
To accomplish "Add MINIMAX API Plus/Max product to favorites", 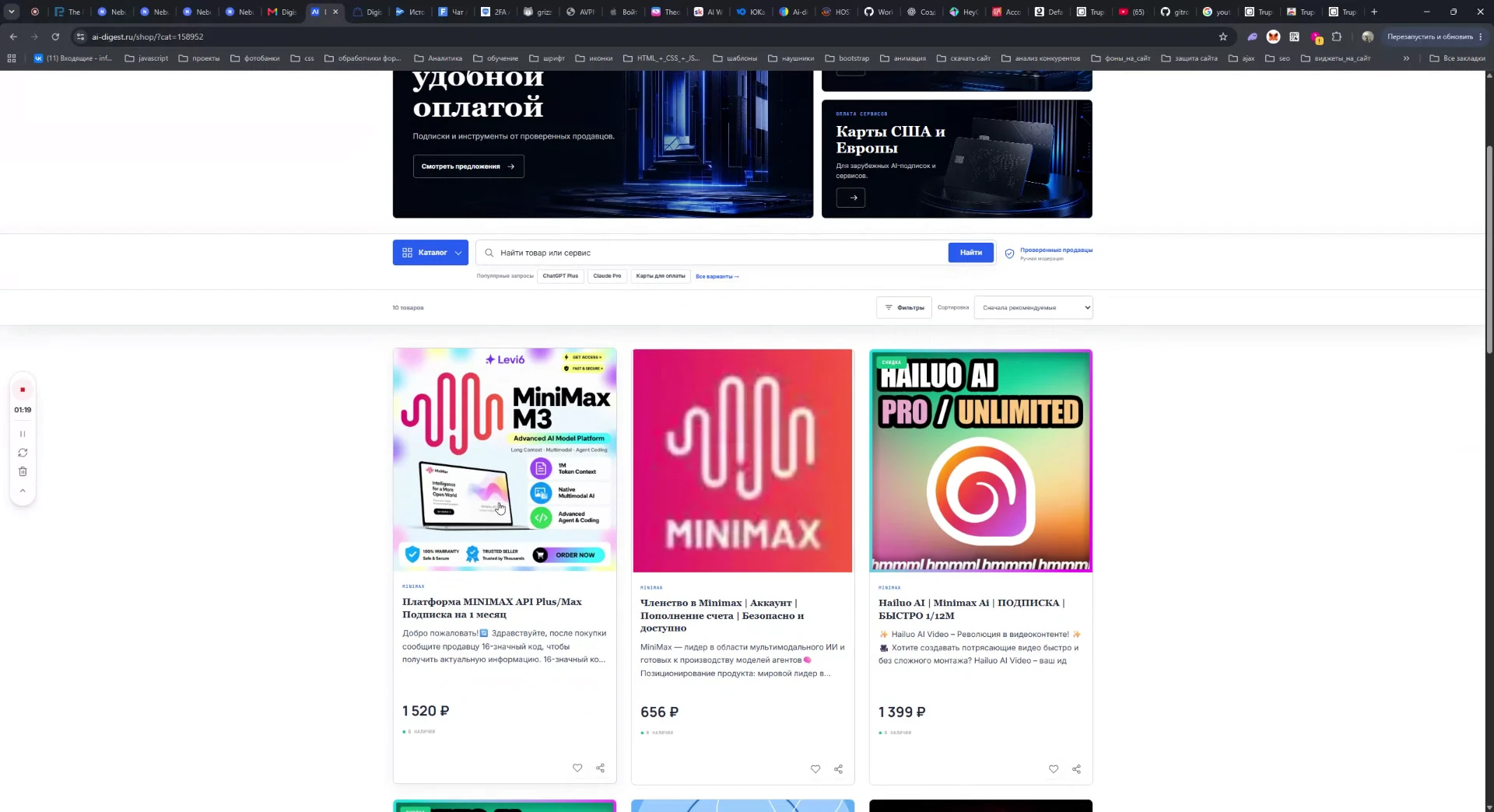I will click(577, 768).
